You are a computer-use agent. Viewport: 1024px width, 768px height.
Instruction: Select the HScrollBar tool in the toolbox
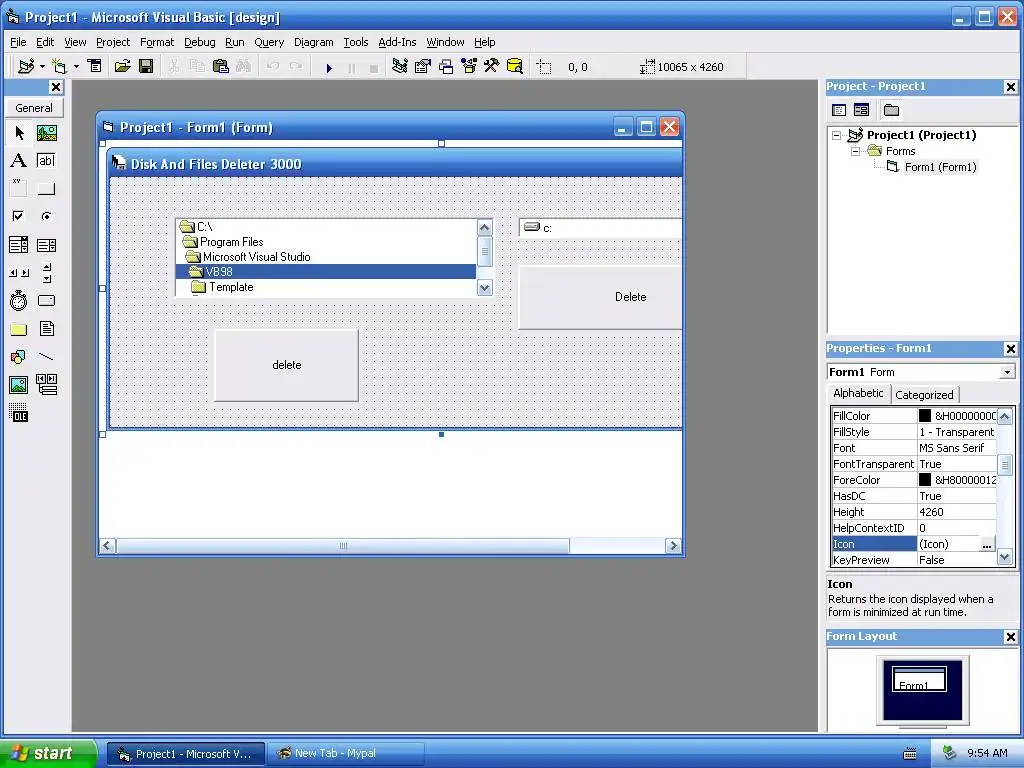tap(19, 273)
